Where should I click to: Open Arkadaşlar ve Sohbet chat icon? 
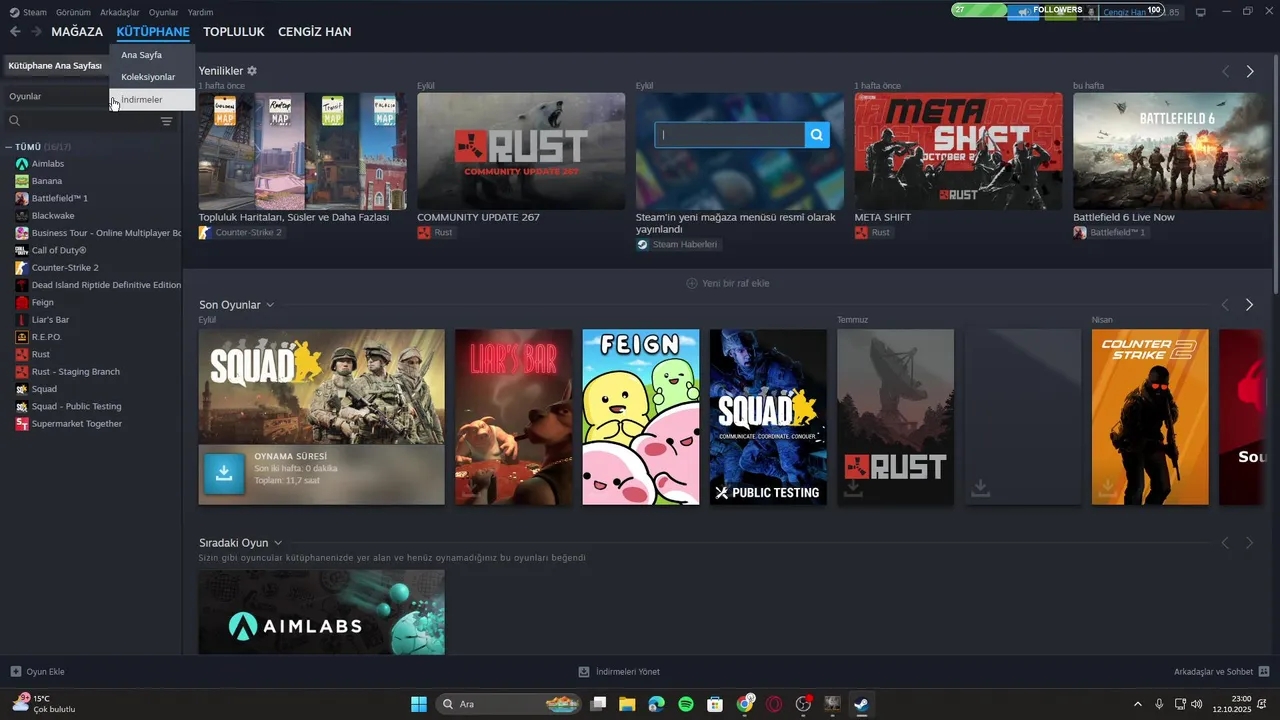(1264, 671)
